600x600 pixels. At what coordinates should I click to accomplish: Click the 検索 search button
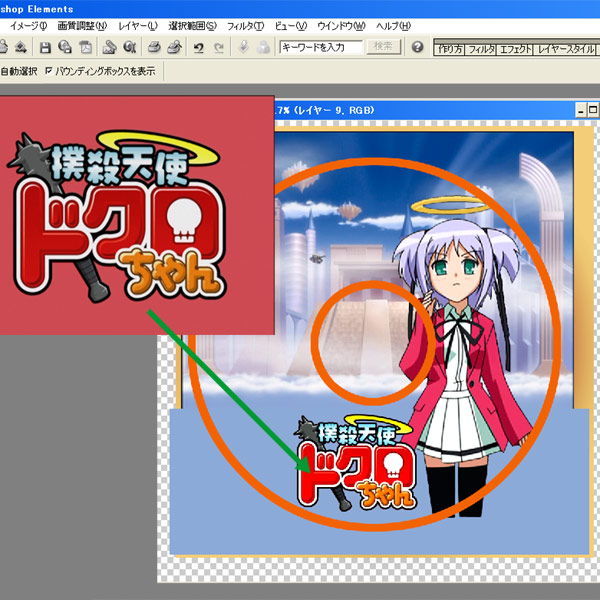(x=383, y=47)
